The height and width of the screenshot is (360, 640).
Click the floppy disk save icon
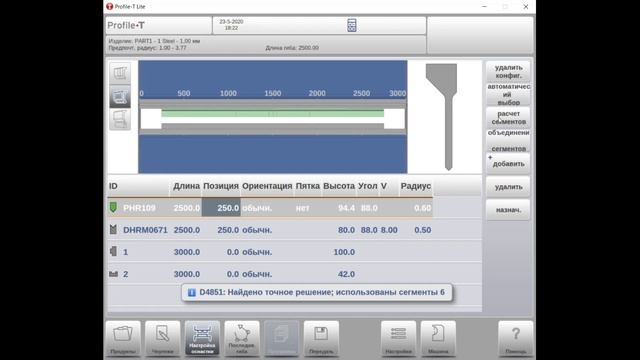[321, 338]
